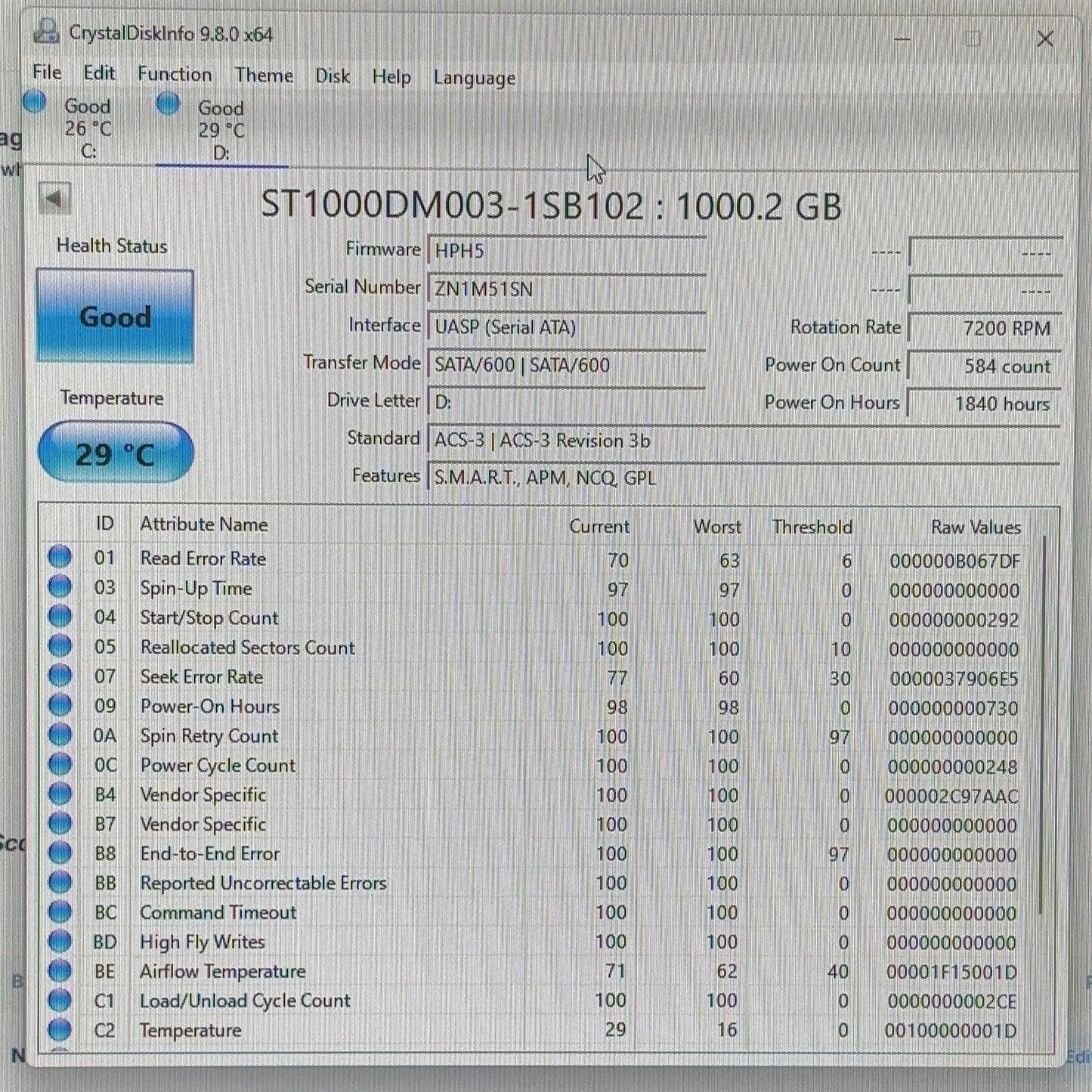The width and height of the screenshot is (1092, 1092).
Task: Click the blue status orb for disk D:
Action: (168, 104)
